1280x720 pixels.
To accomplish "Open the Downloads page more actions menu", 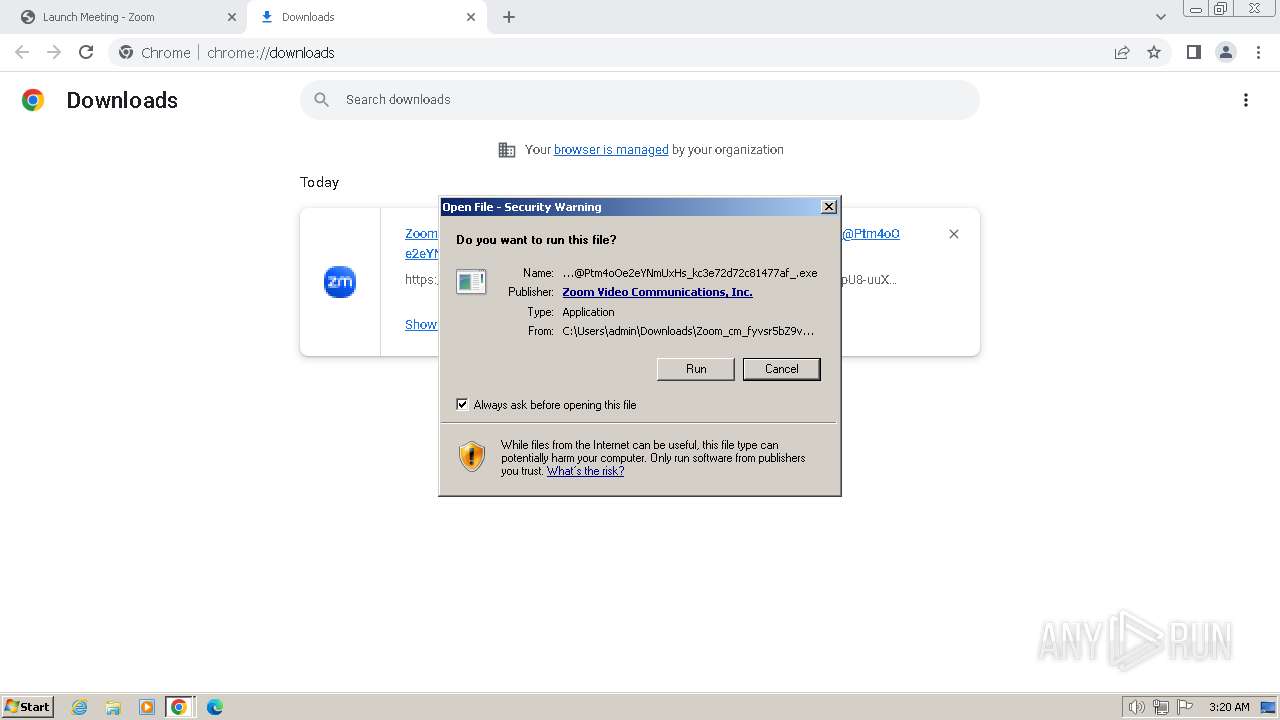I will pyautogui.click(x=1246, y=100).
